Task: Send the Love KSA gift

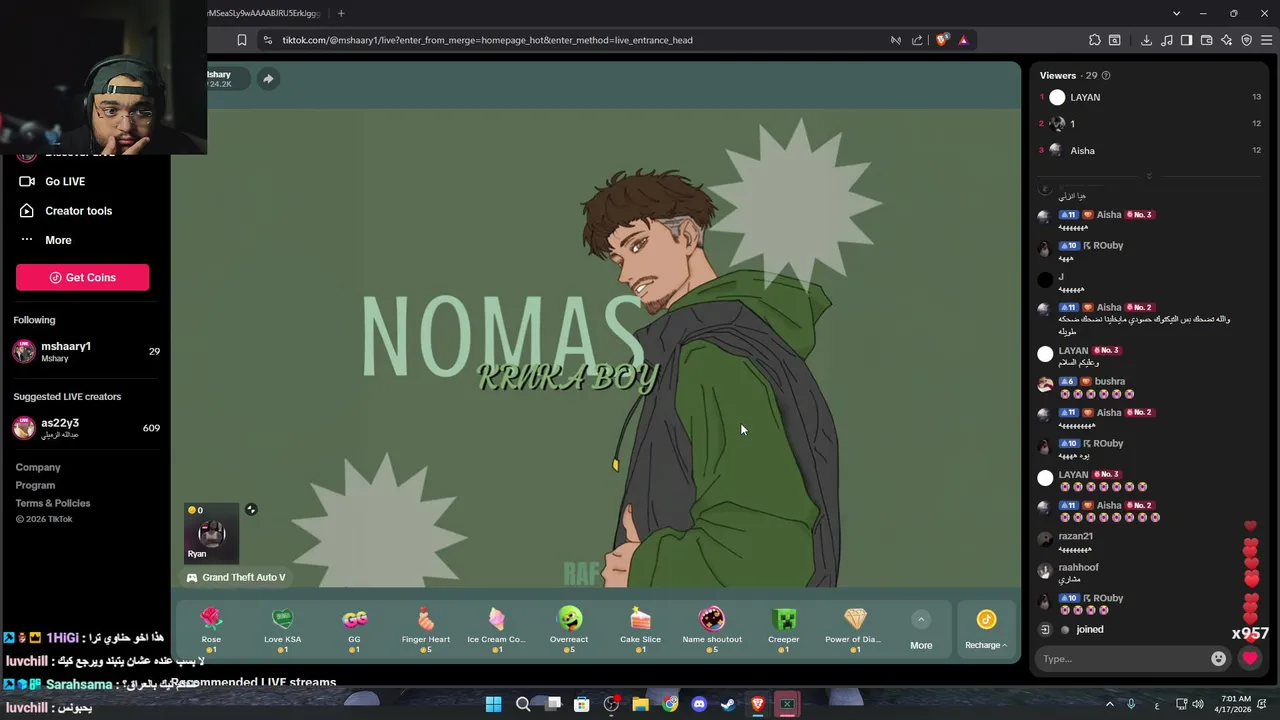Action: click(x=282, y=630)
